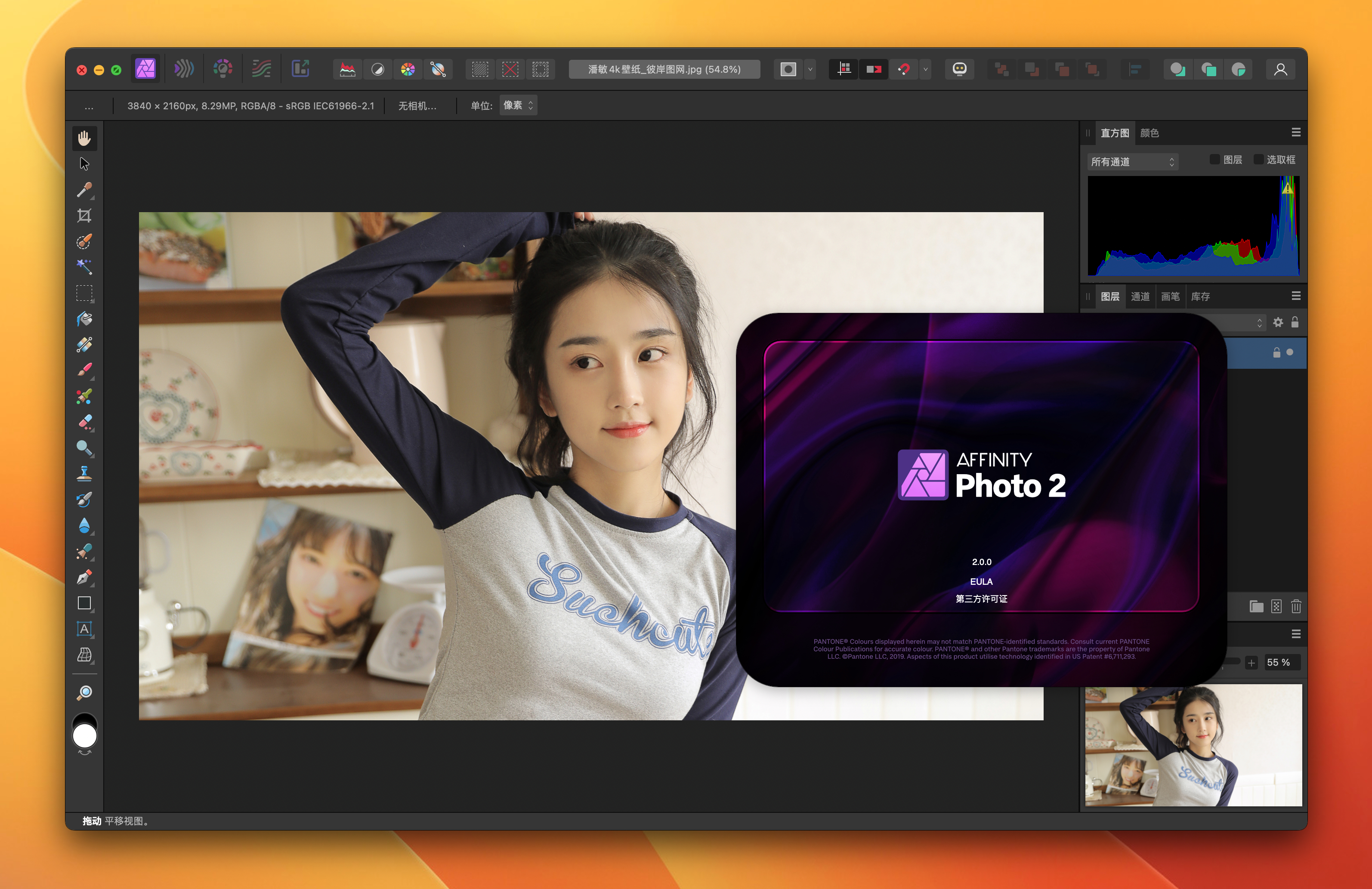Select the Selection Brush tool
1372x889 pixels.
tap(84, 241)
